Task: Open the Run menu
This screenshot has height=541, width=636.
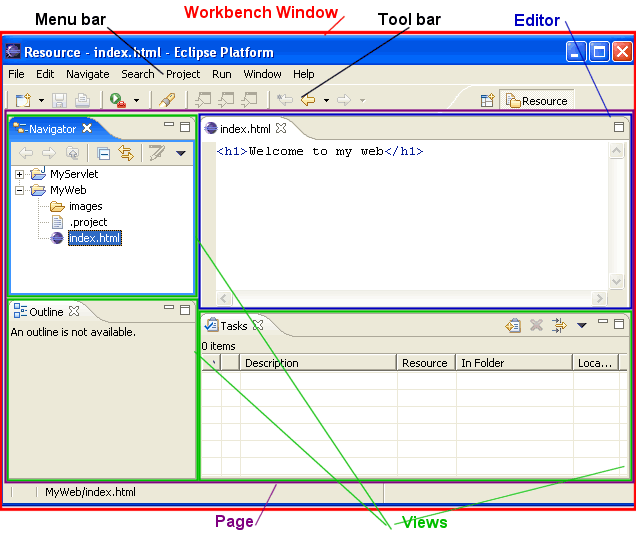Action: [x=221, y=74]
